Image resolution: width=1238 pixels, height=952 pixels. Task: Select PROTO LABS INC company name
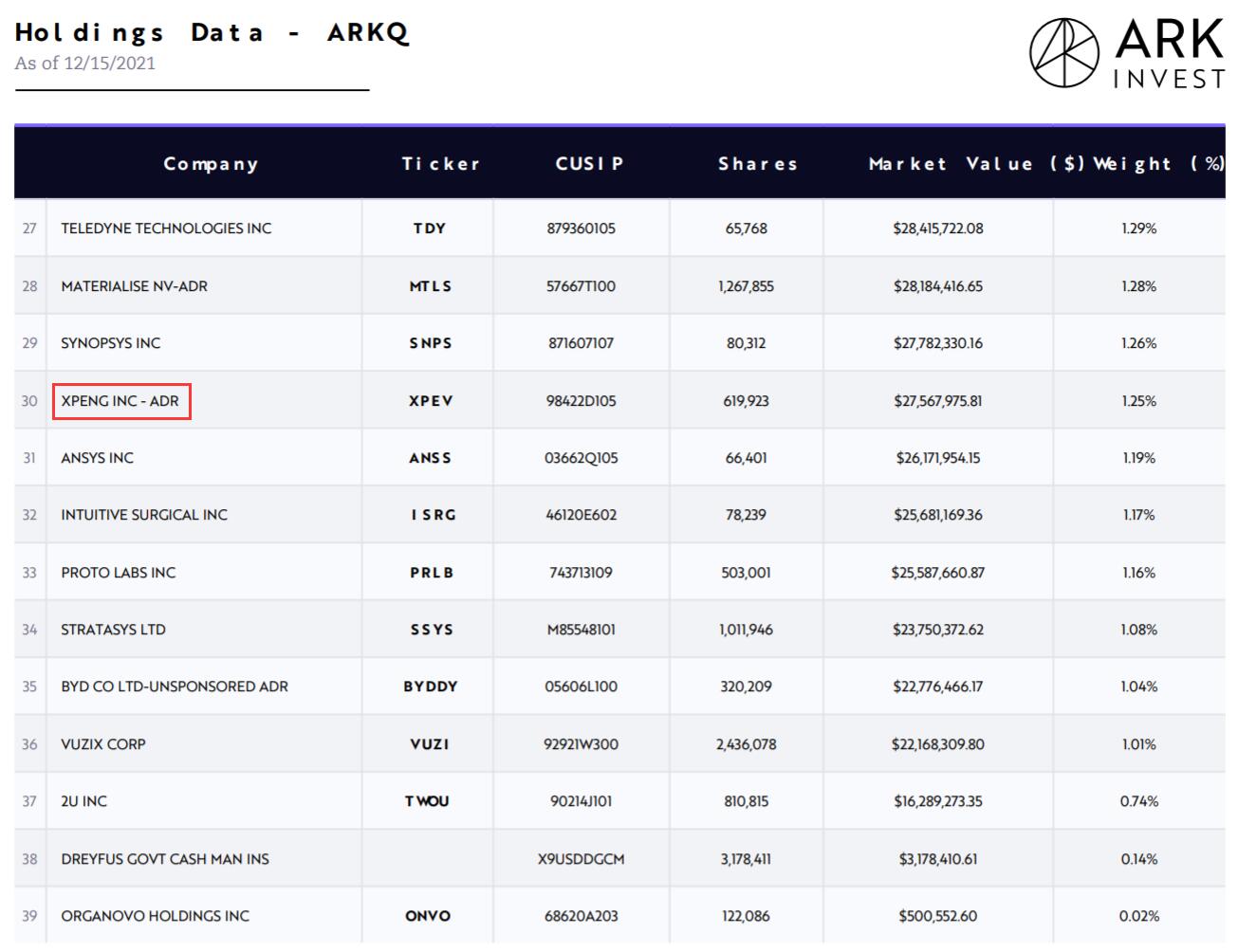119,573
